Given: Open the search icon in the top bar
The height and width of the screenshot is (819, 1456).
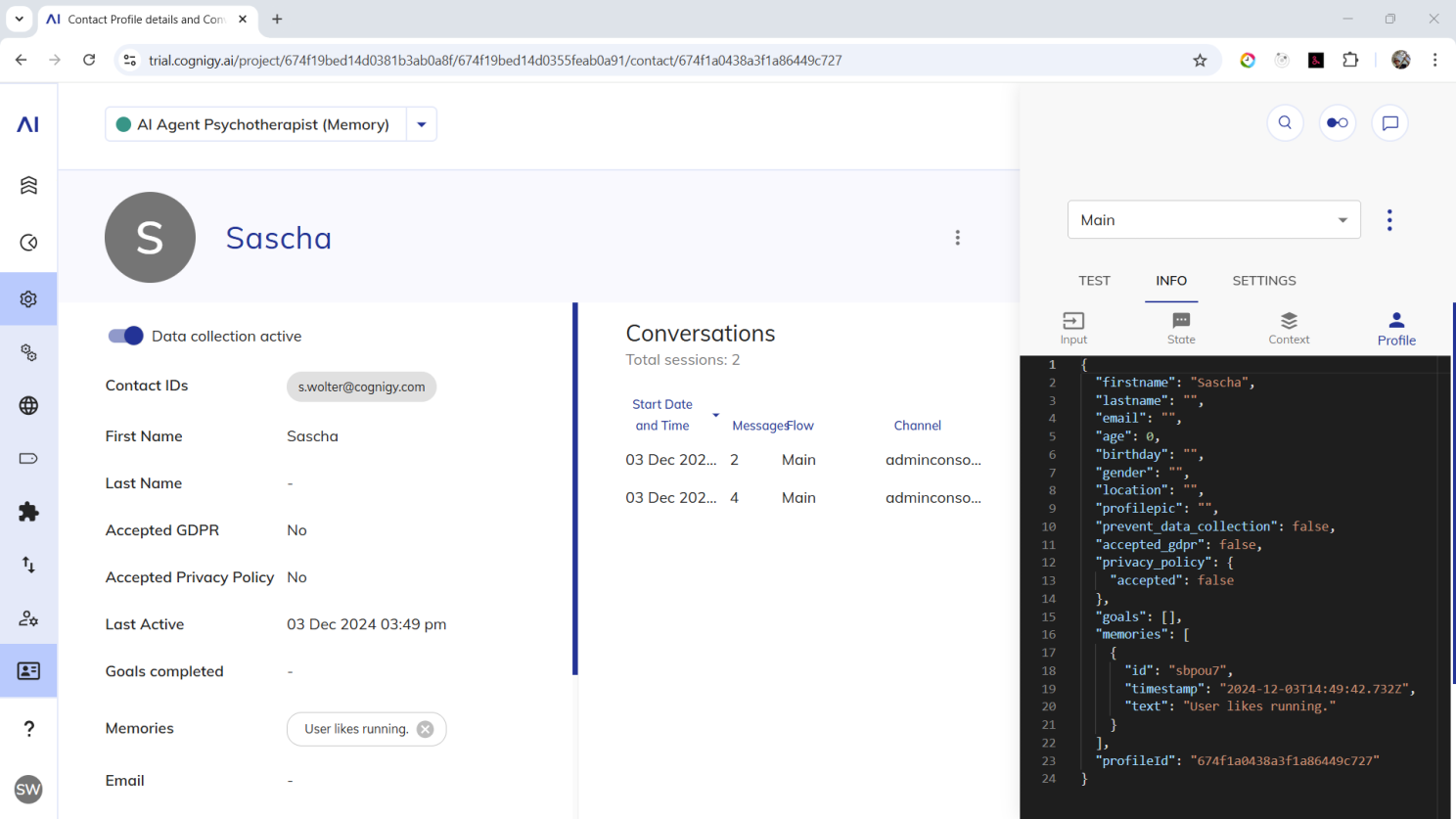Looking at the screenshot, I should [x=1285, y=123].
